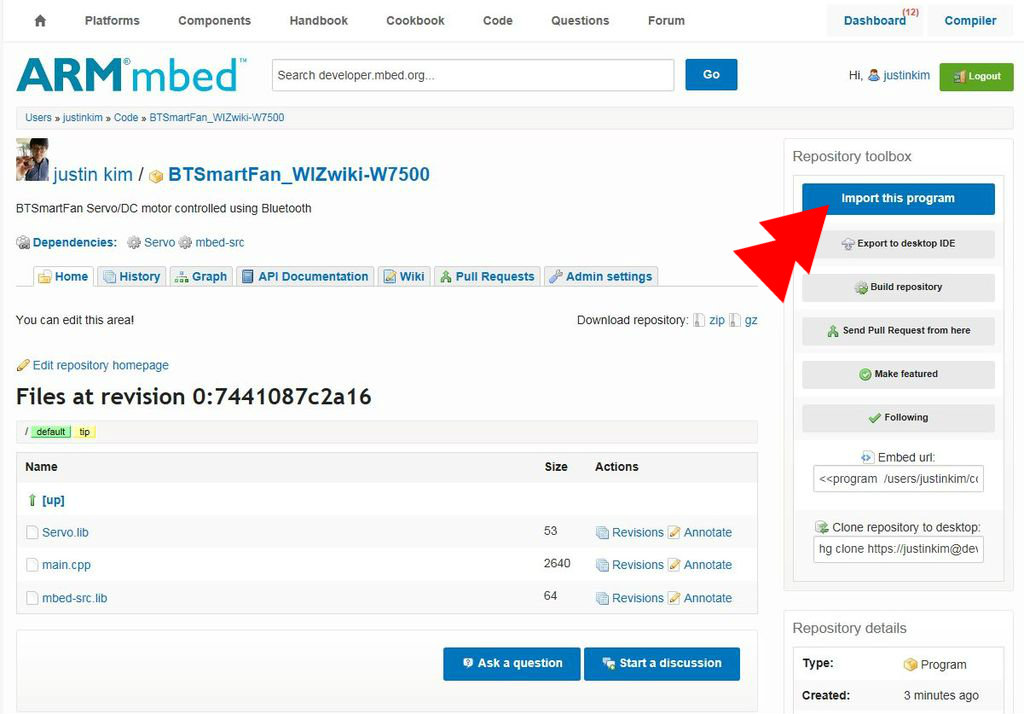Click the green up arrow icon
Screen dimensions: 1024x714
pos(32,500)
